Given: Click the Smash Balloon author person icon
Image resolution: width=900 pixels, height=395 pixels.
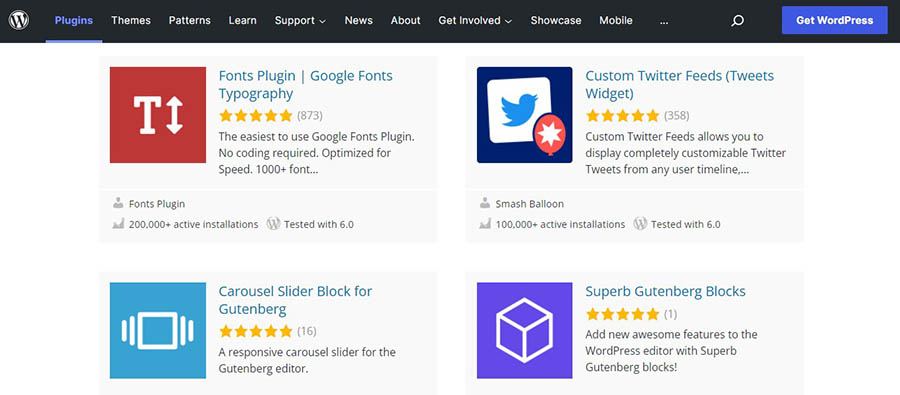Looking at the screenshot, I should pyautogui.click(x=485, y=203).
